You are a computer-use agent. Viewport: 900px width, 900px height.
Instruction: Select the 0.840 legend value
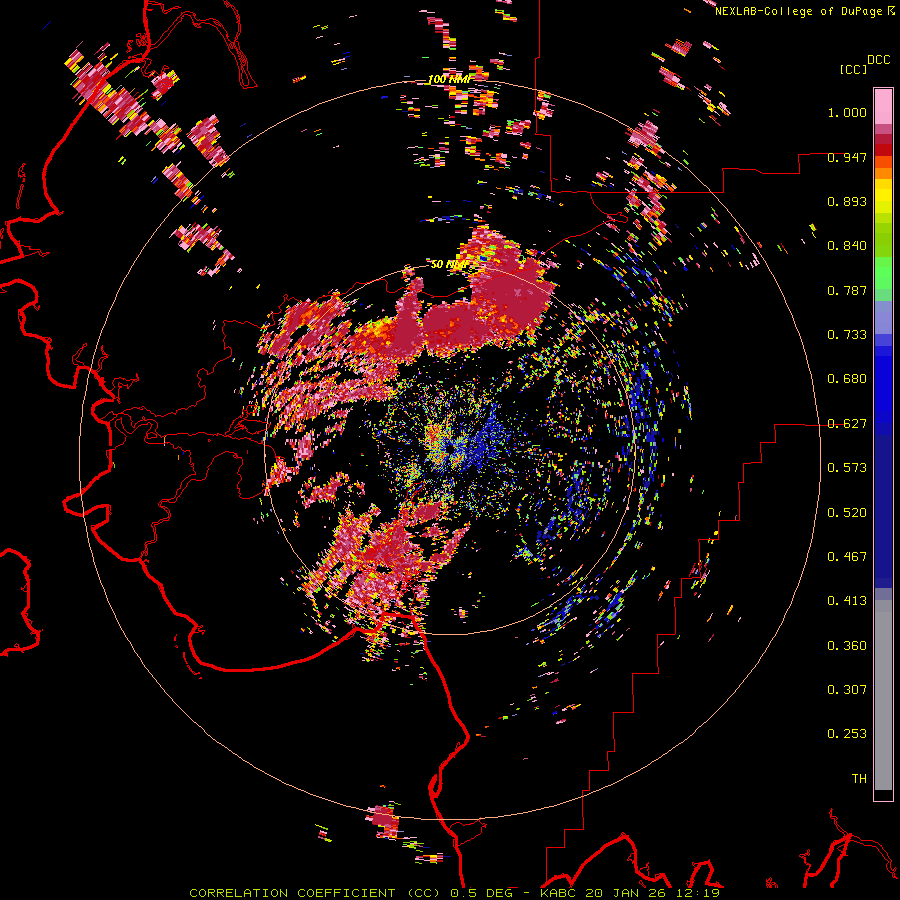847,246
